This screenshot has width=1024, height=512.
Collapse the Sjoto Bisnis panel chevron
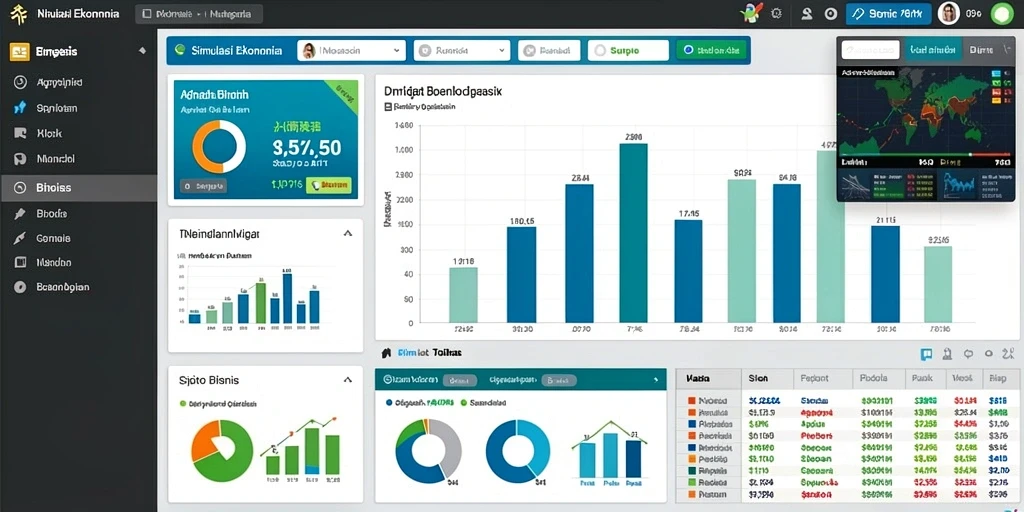click(347, 379)
